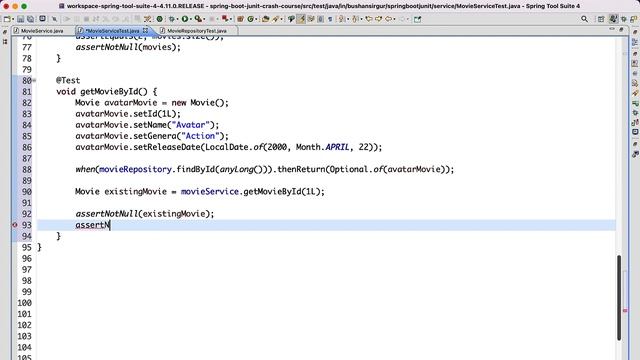Viewport: 640px width, 360px height.
Task: Click the red error marker in overview ruler
Action: point(625,311)
